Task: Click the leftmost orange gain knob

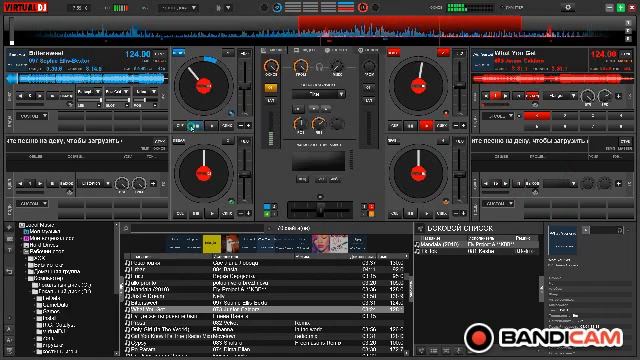Action: click(x=271, y=66)
